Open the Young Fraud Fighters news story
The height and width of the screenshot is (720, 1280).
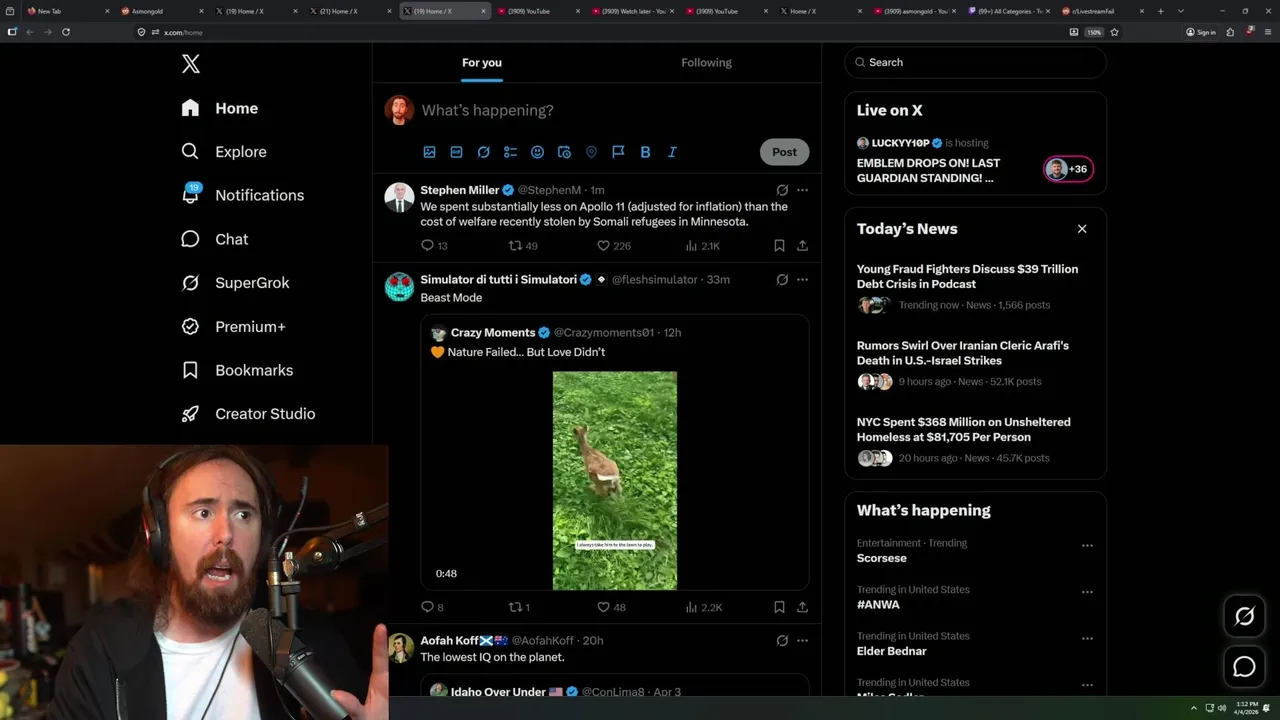(x=975, y=288)
